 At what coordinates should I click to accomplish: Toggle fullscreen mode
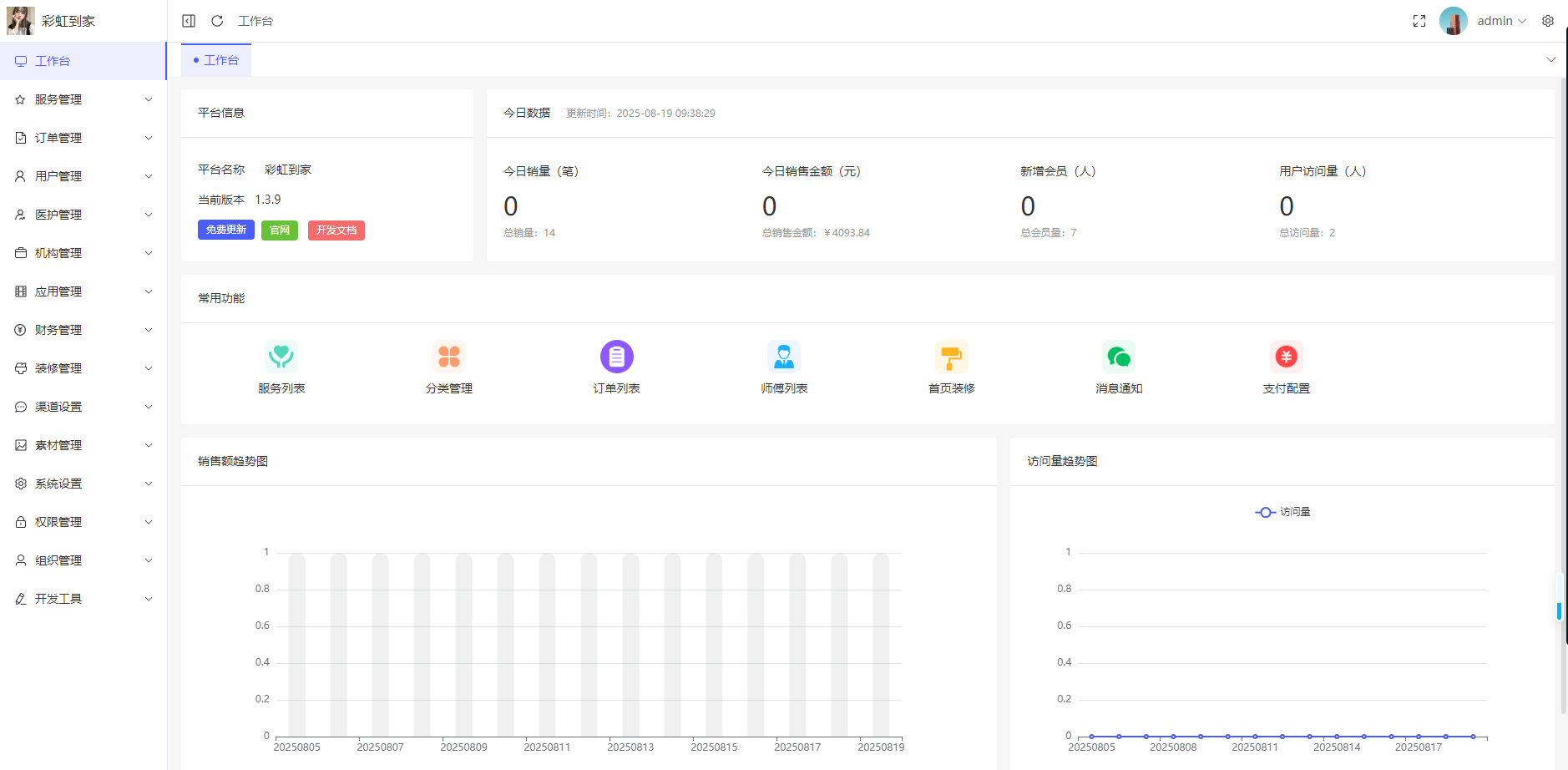coord(1419,21)
